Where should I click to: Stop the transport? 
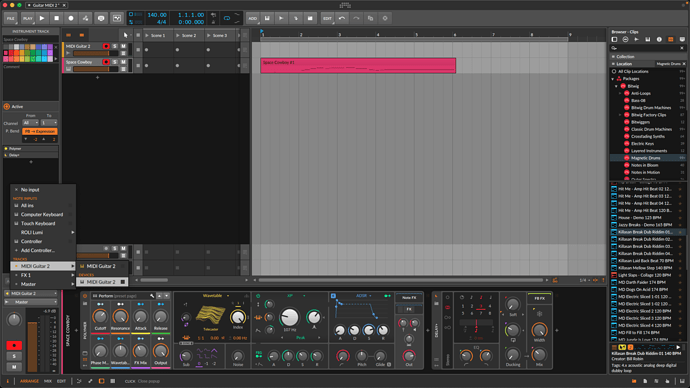coord(56,18)
